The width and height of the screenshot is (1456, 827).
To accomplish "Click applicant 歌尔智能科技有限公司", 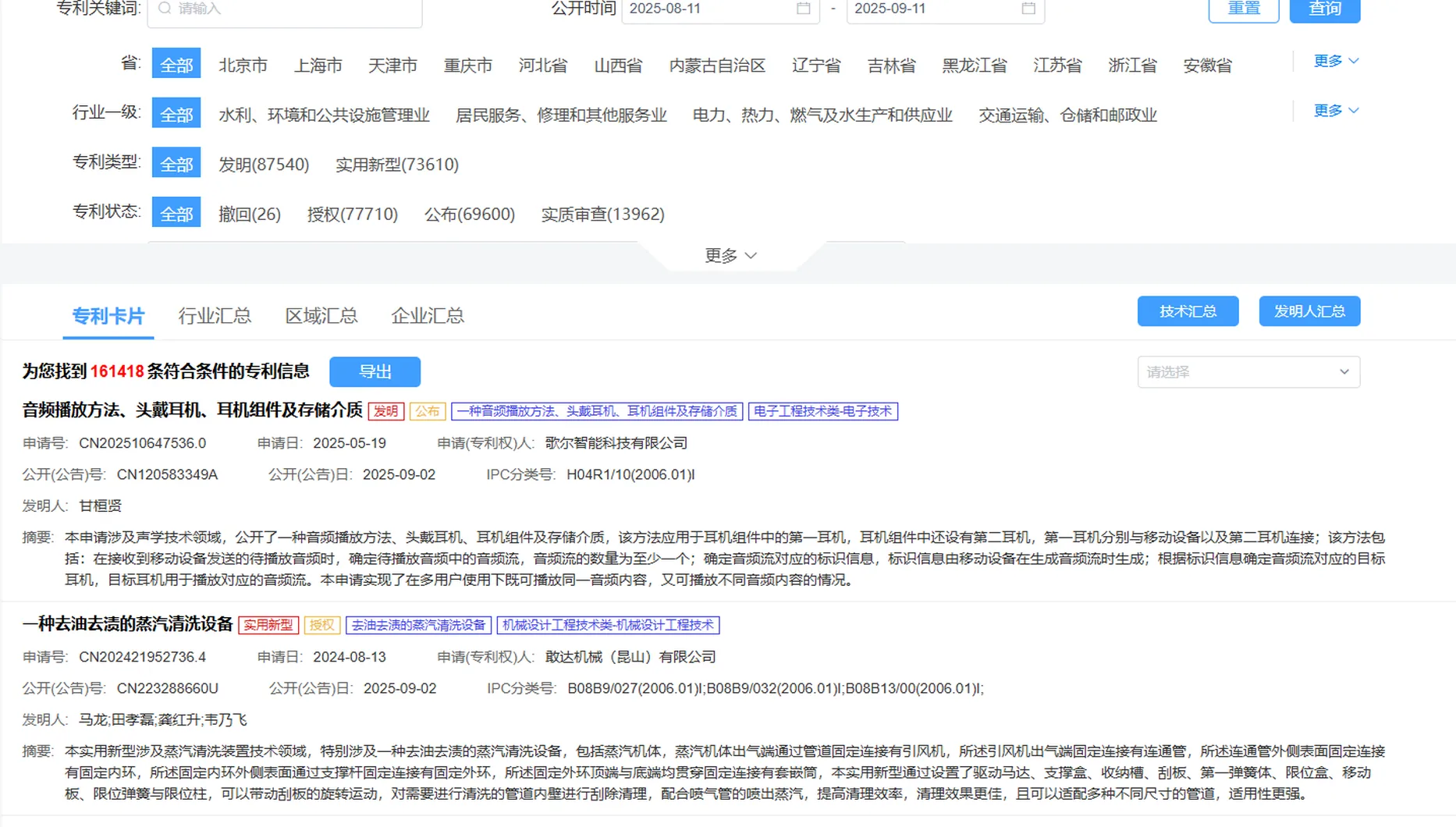I will [616, 443].
